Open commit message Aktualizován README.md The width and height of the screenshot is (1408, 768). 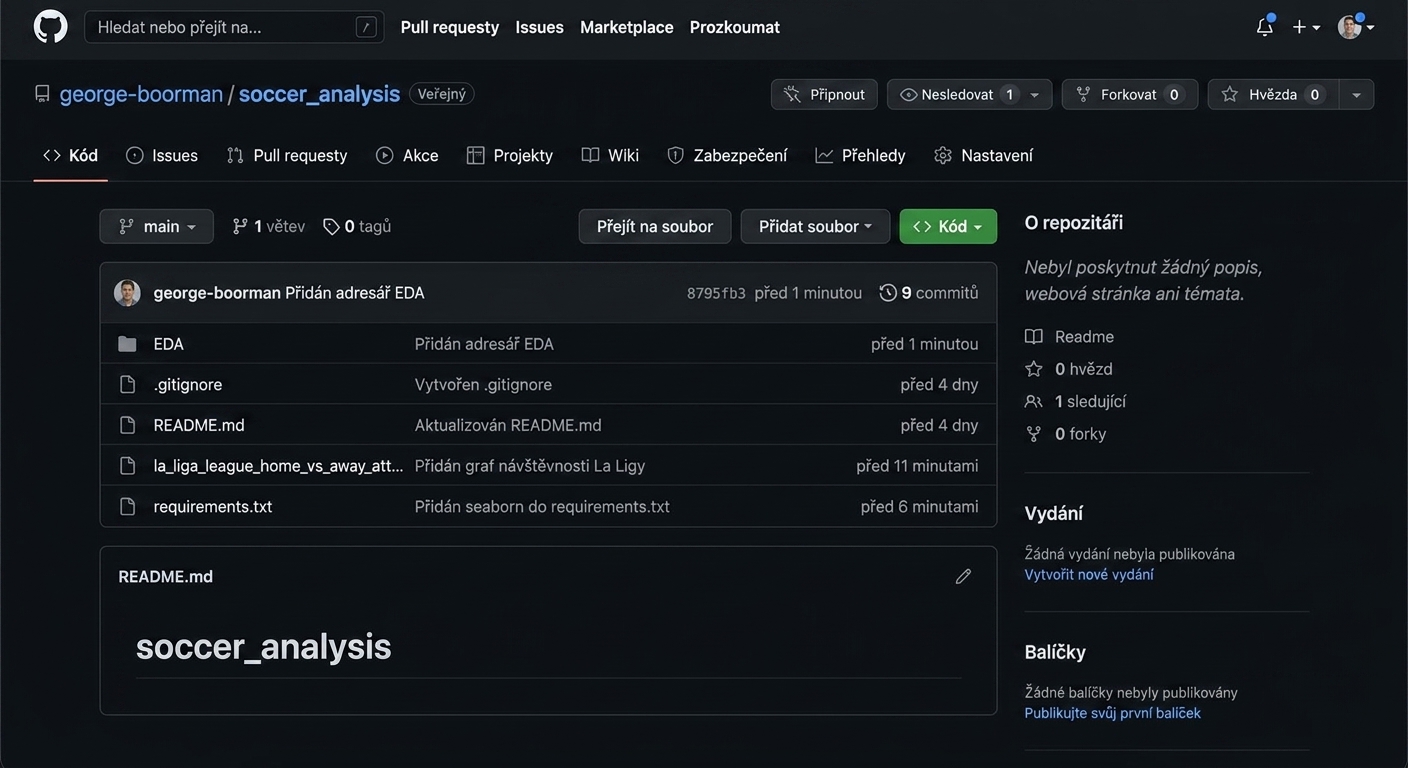(508, 425)
